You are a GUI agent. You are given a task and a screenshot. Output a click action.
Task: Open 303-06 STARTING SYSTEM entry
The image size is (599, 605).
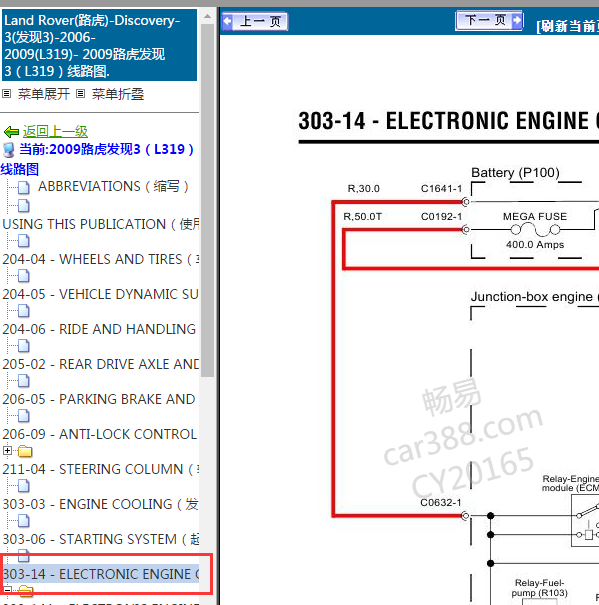click(x=101, y=539)
